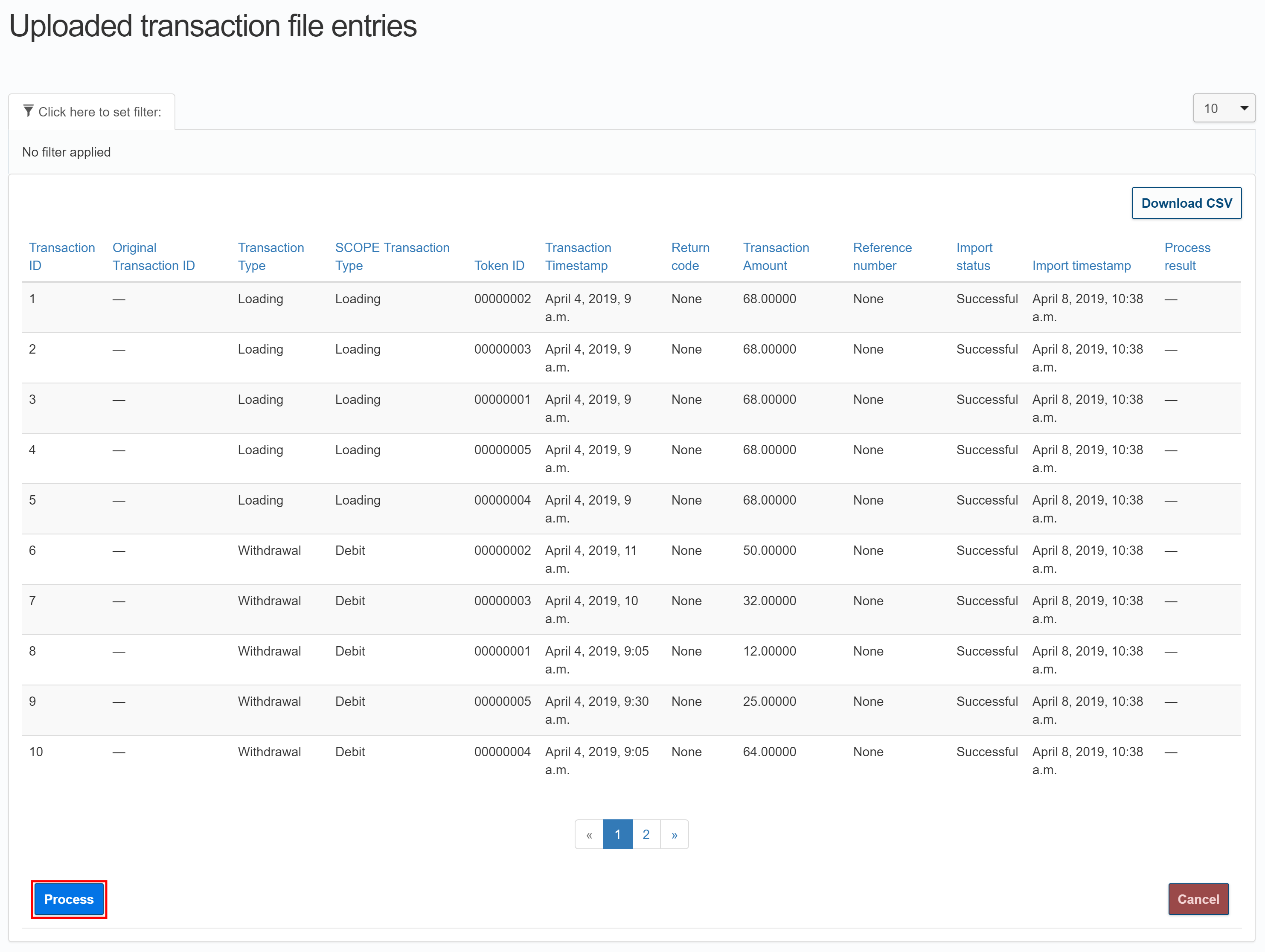This screenshot has width=1265, height=952.
Task: Click amount 25.00000 in row 9
Action: (769, 701)
